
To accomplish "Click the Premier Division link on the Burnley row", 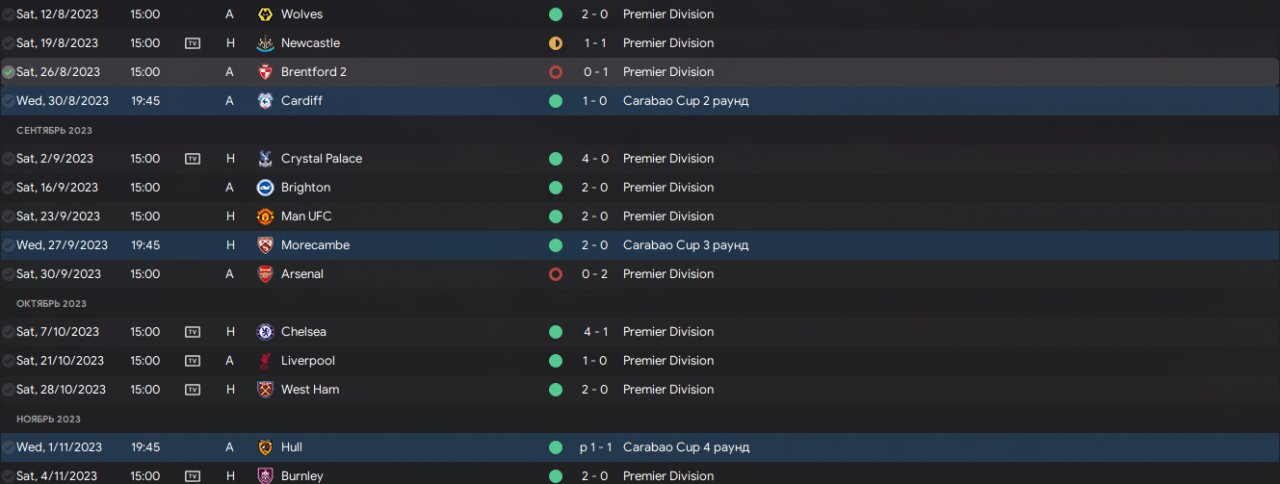I will tap(668, 476).
